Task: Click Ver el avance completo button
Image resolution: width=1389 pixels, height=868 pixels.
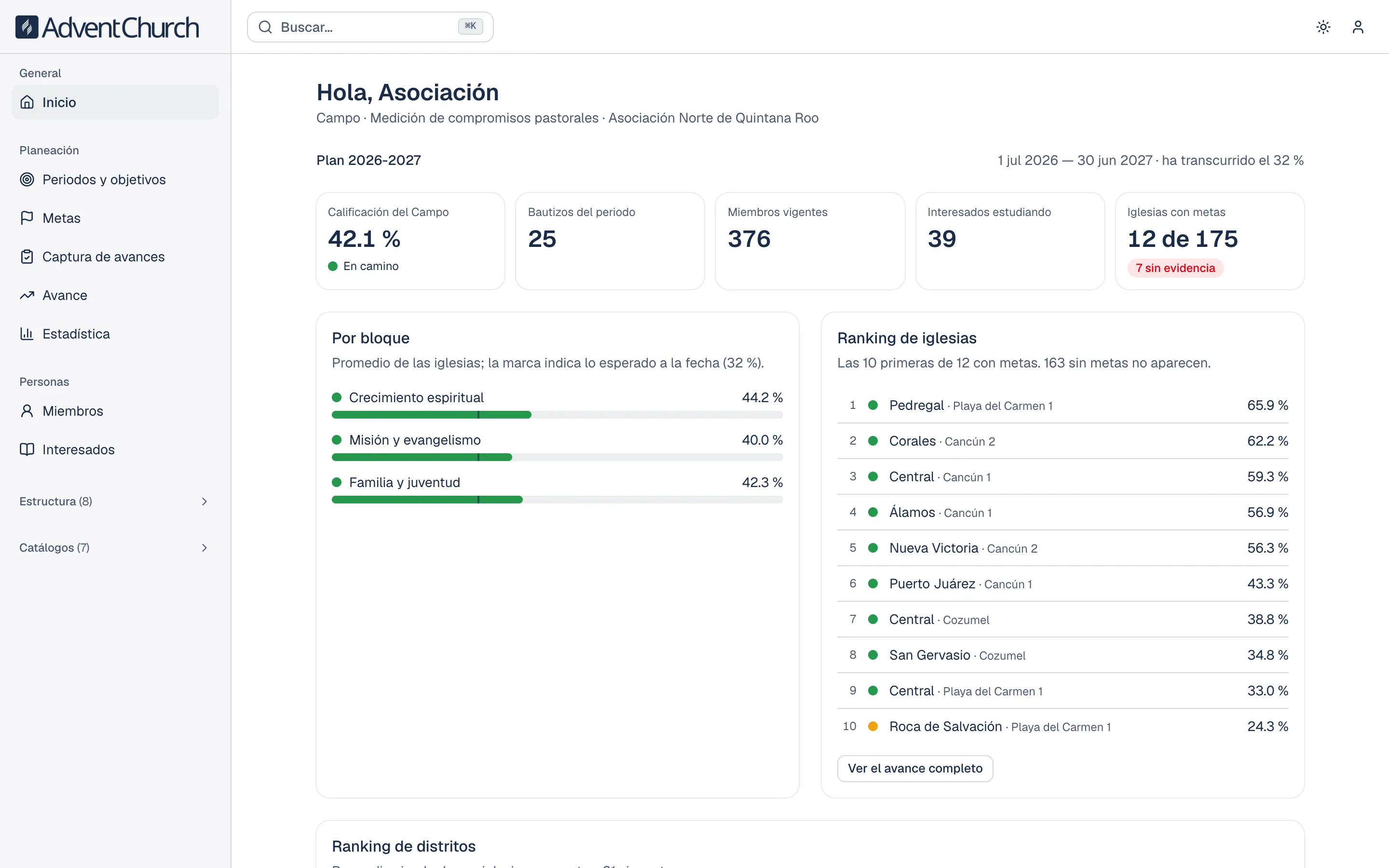Action: coord(915,768)
